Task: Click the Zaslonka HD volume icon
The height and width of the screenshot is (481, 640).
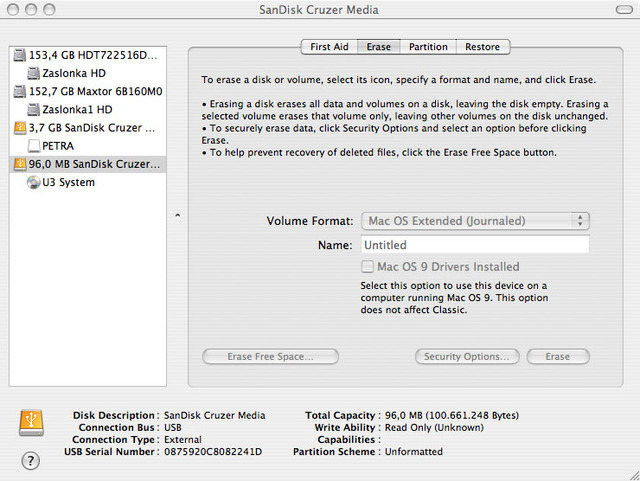Action: click(x=33, y=73)
